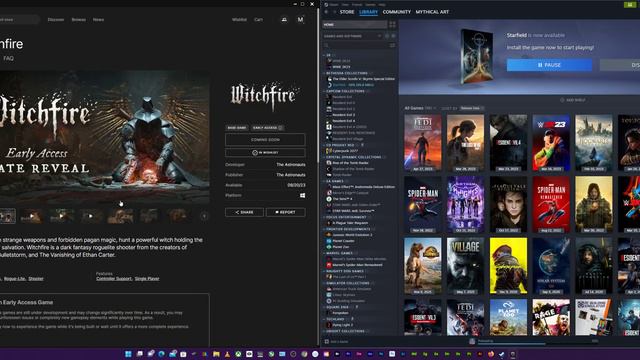Switch to the Steam Library tab
This screenshot has height=360, width=640.
click(368, 12)
